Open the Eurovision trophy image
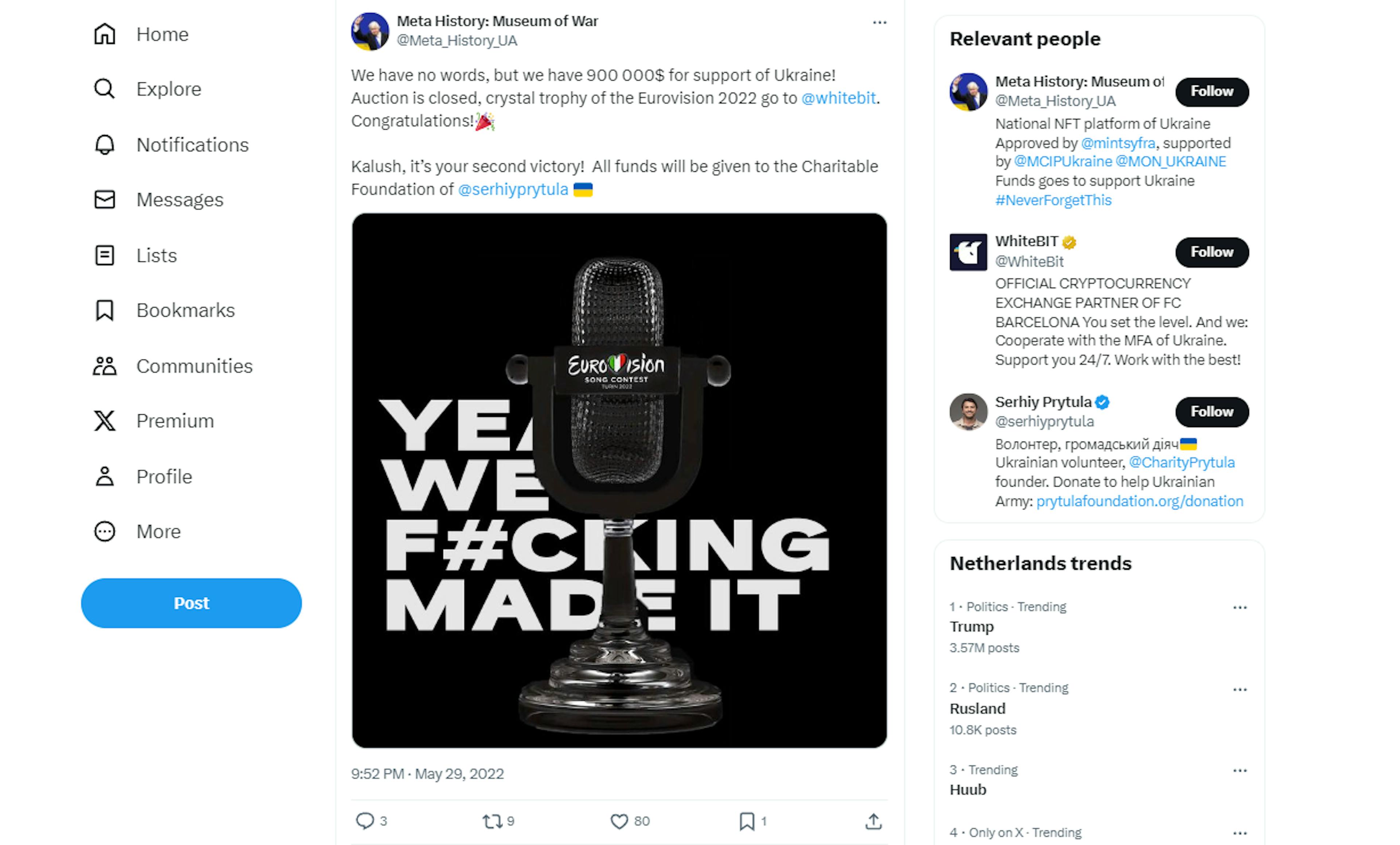This screenshot has height=845, width=1400. [619, 480]
